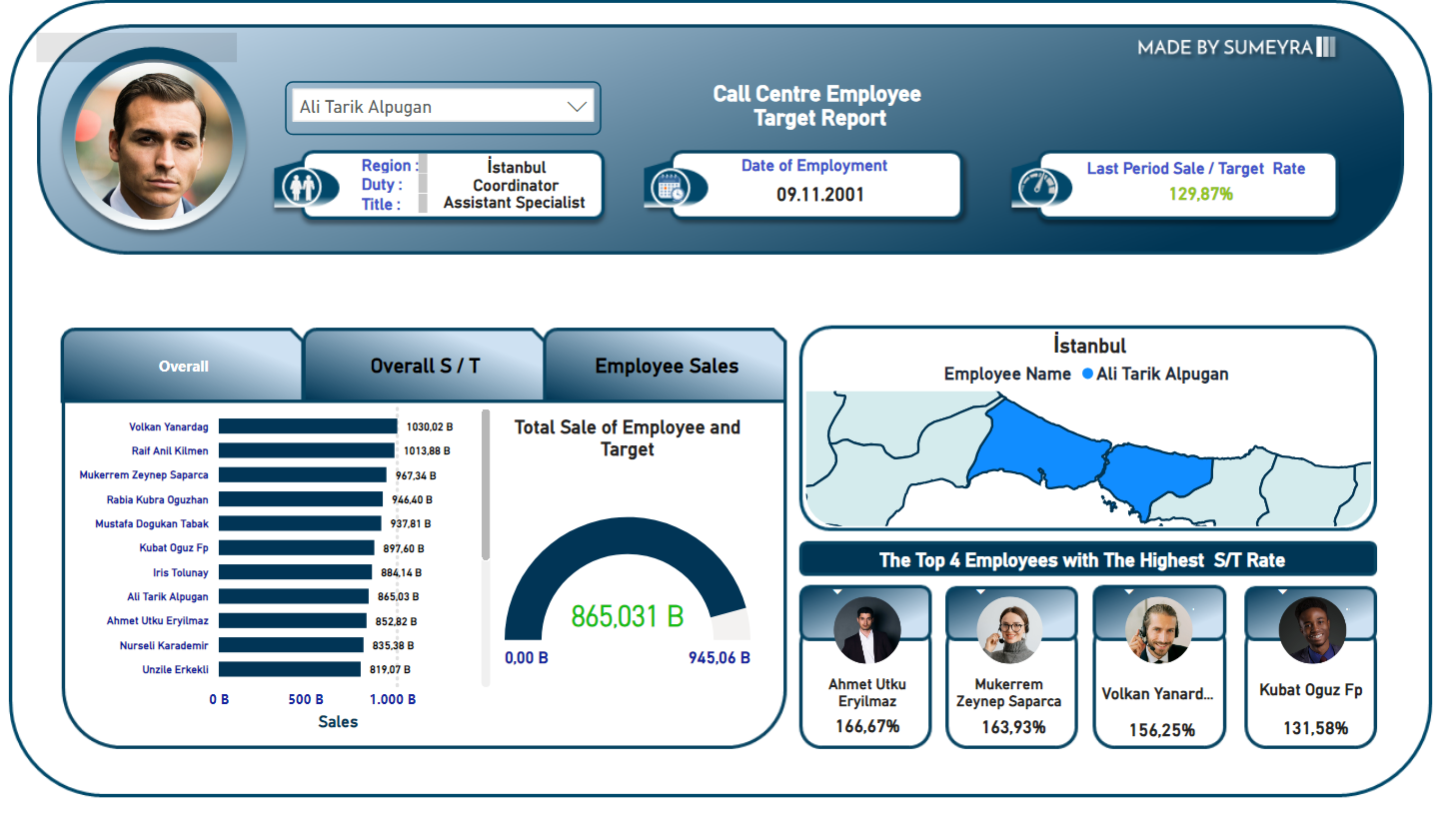
Task: Open the Overall S / T tab
Action: click(425, 367)
